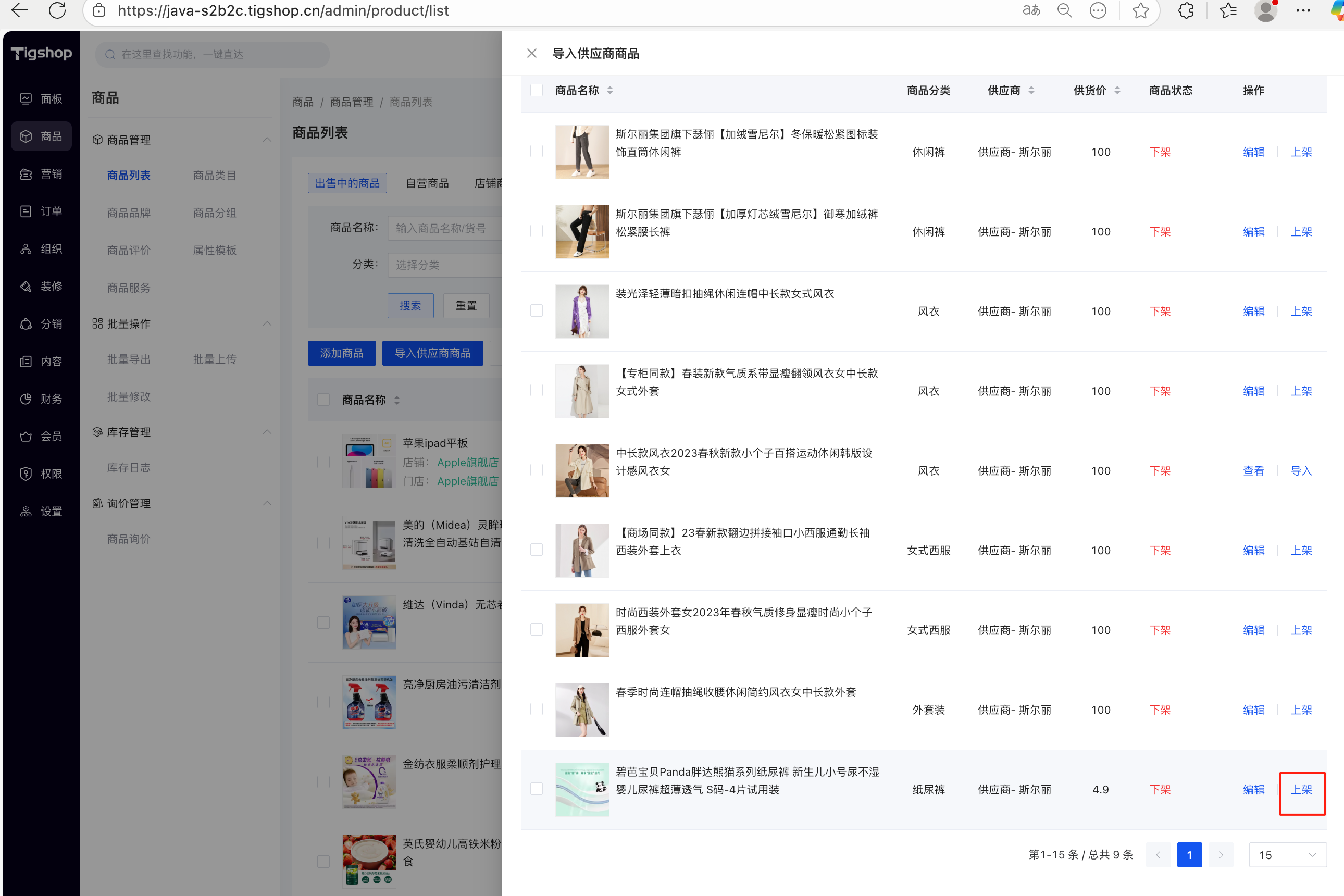
Task: Click 导入 link for 中长款风衣2023 row
Action: [1301, 471]
